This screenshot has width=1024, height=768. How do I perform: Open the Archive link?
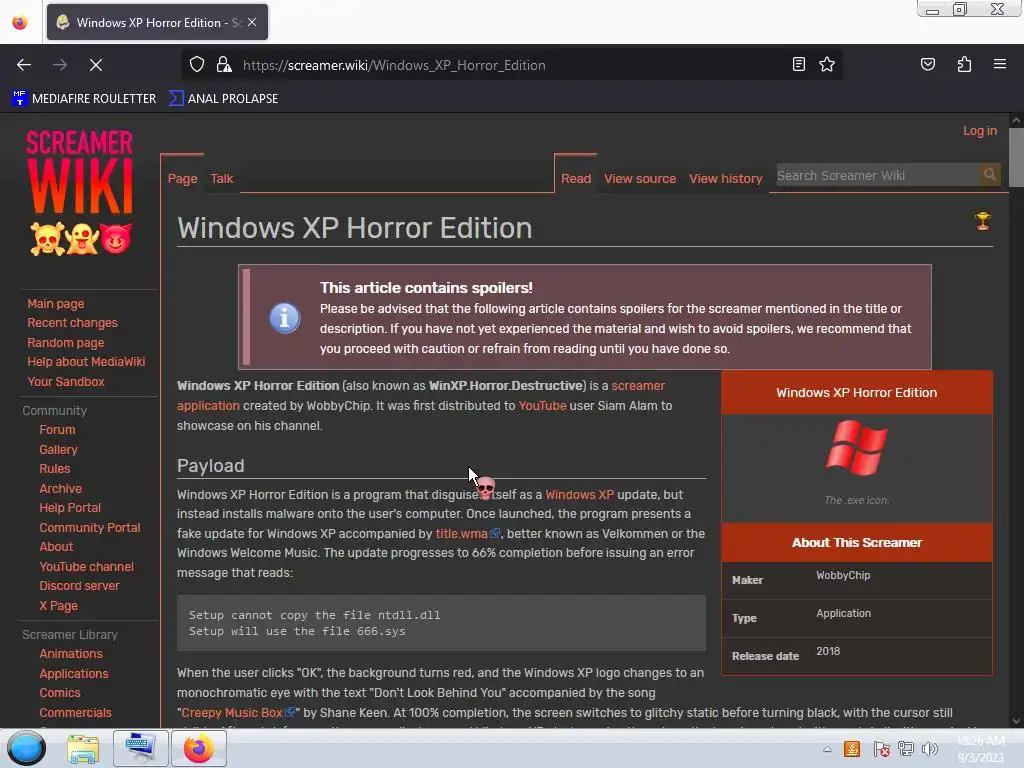61,488
